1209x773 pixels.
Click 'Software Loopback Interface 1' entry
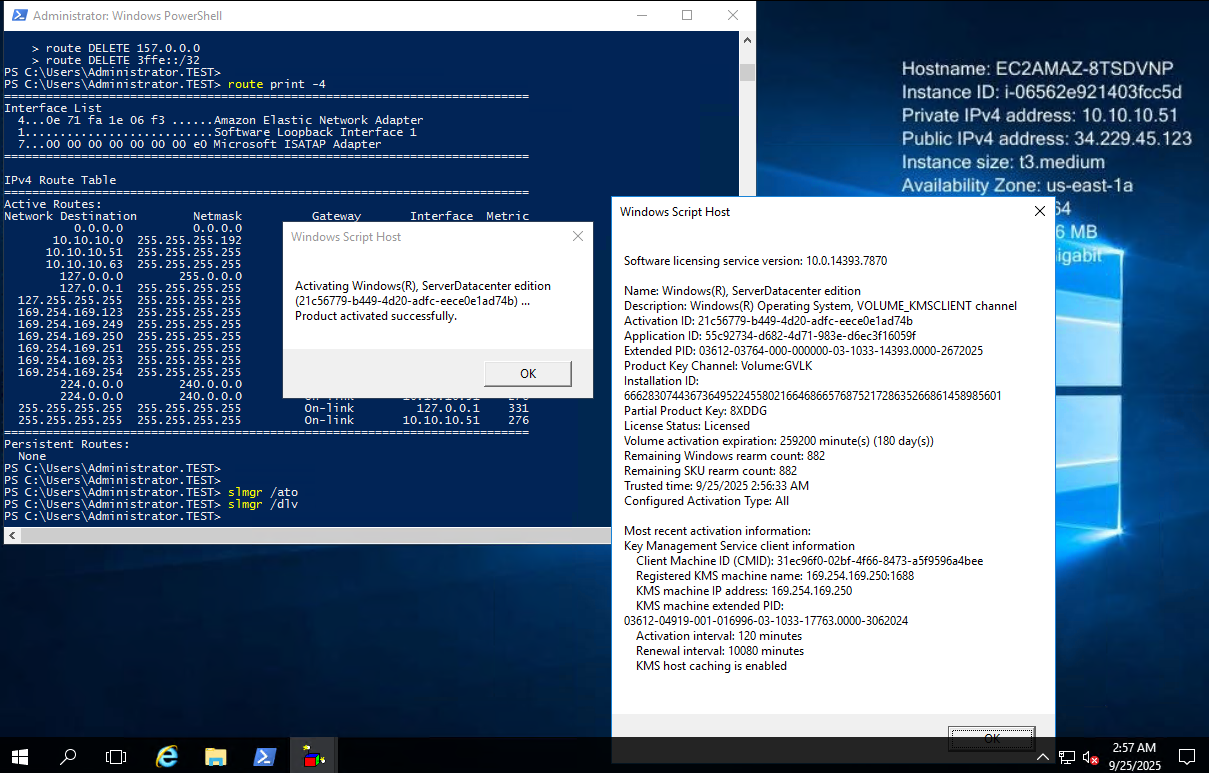coord(315,132)
